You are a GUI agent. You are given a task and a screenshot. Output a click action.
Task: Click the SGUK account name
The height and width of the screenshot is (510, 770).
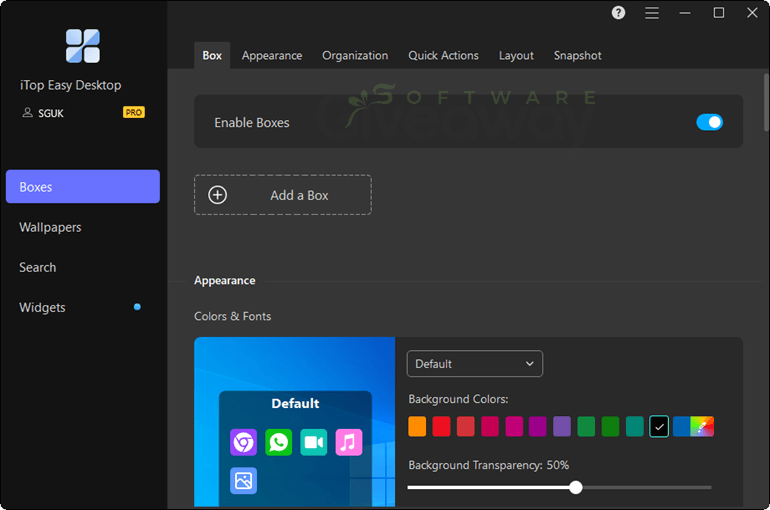[51, 113]
